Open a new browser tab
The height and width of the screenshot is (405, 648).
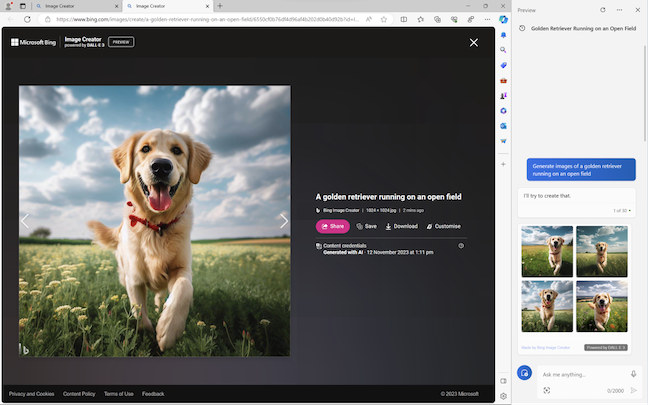(x=220, y=6)
